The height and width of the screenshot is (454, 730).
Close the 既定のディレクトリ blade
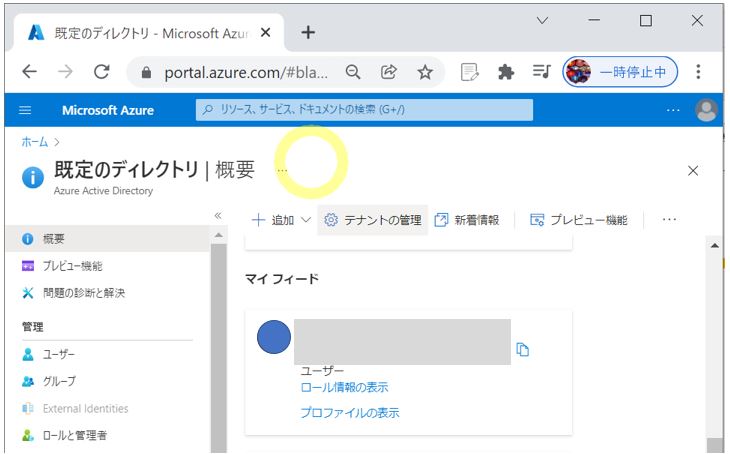pyautogui.click(x=693, y=171)
